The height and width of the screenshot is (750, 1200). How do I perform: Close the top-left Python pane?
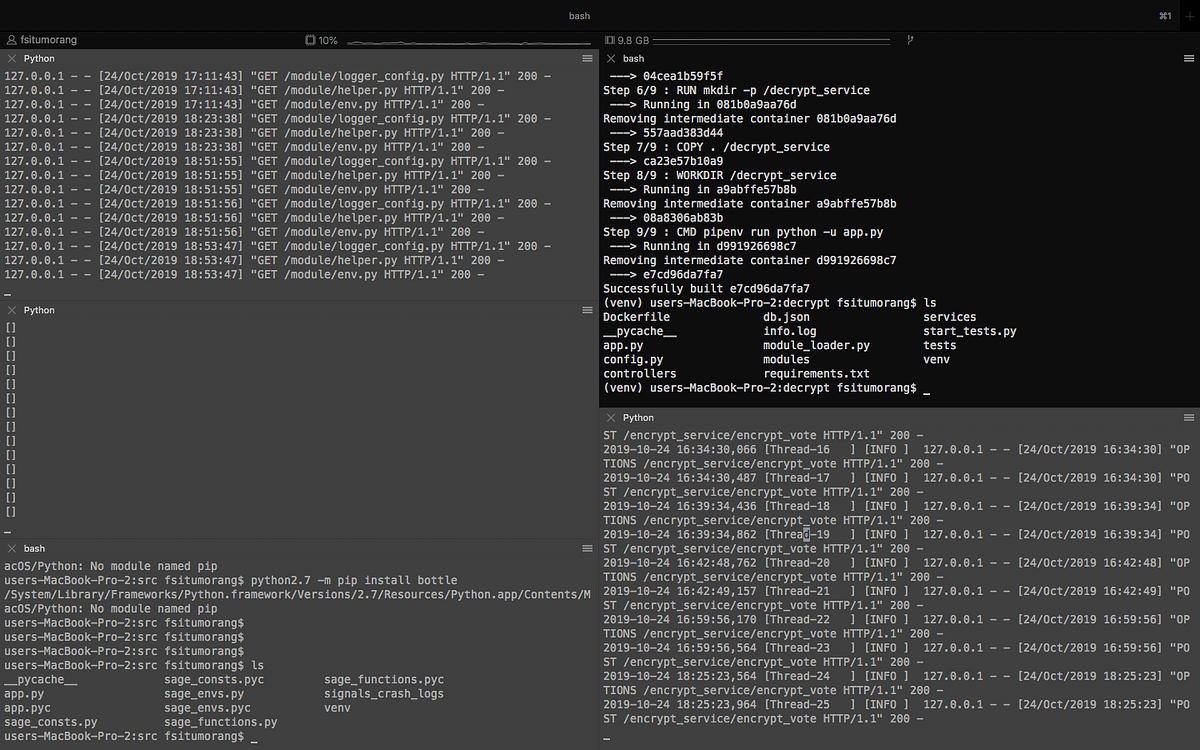coord(13,58)
